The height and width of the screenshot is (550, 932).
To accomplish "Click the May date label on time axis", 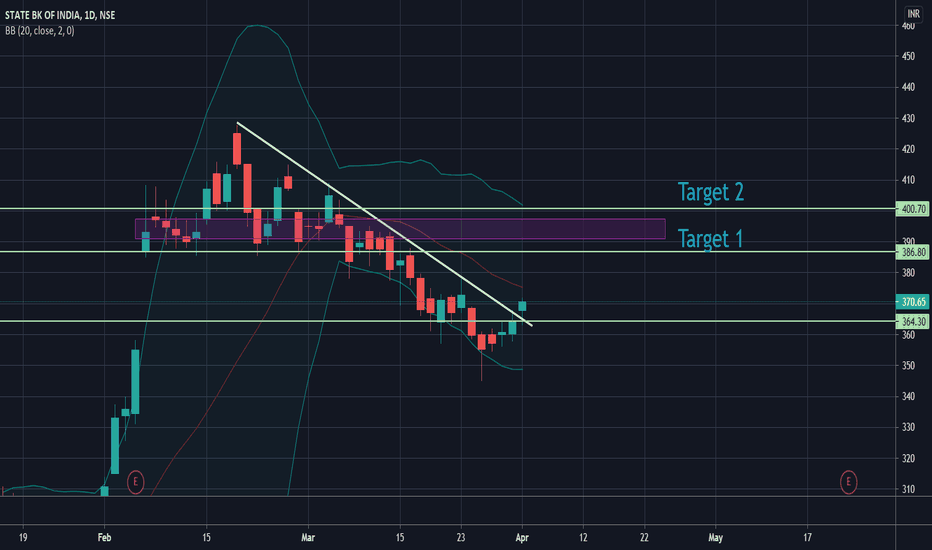I will [x=716, y=538].
